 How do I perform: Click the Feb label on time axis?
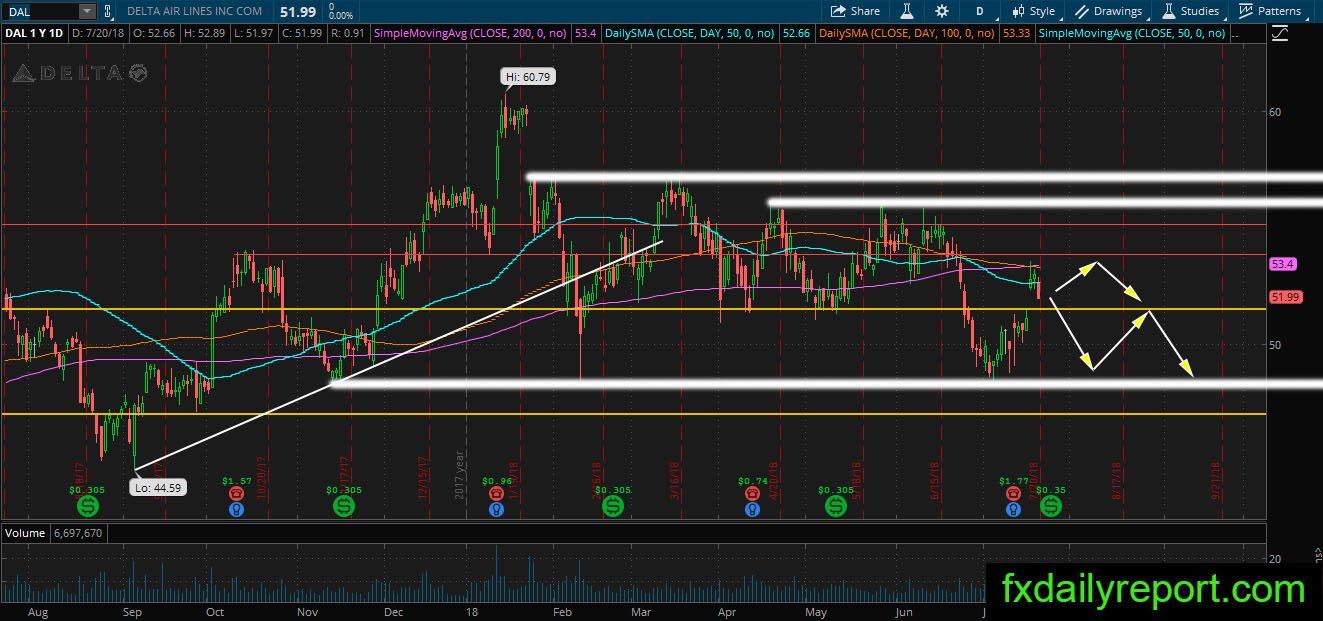(562, 612)
